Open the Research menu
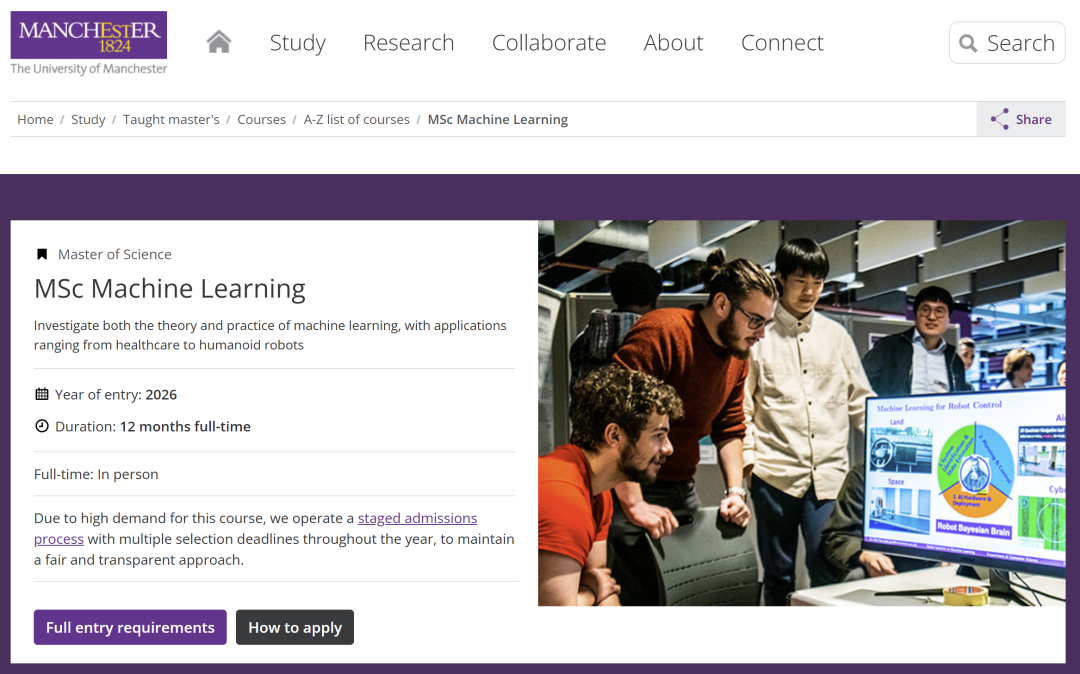 408,43
